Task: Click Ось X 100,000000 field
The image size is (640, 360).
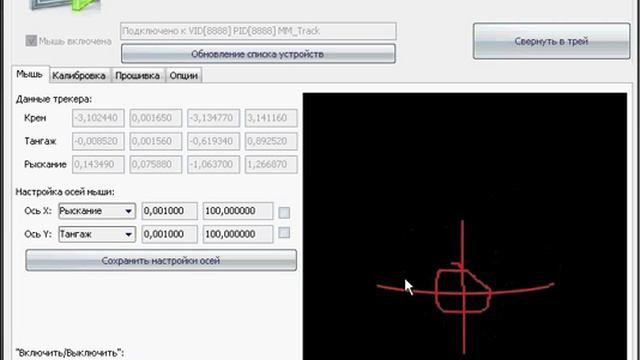Action: pyautogui.click(x=238, y=211)
